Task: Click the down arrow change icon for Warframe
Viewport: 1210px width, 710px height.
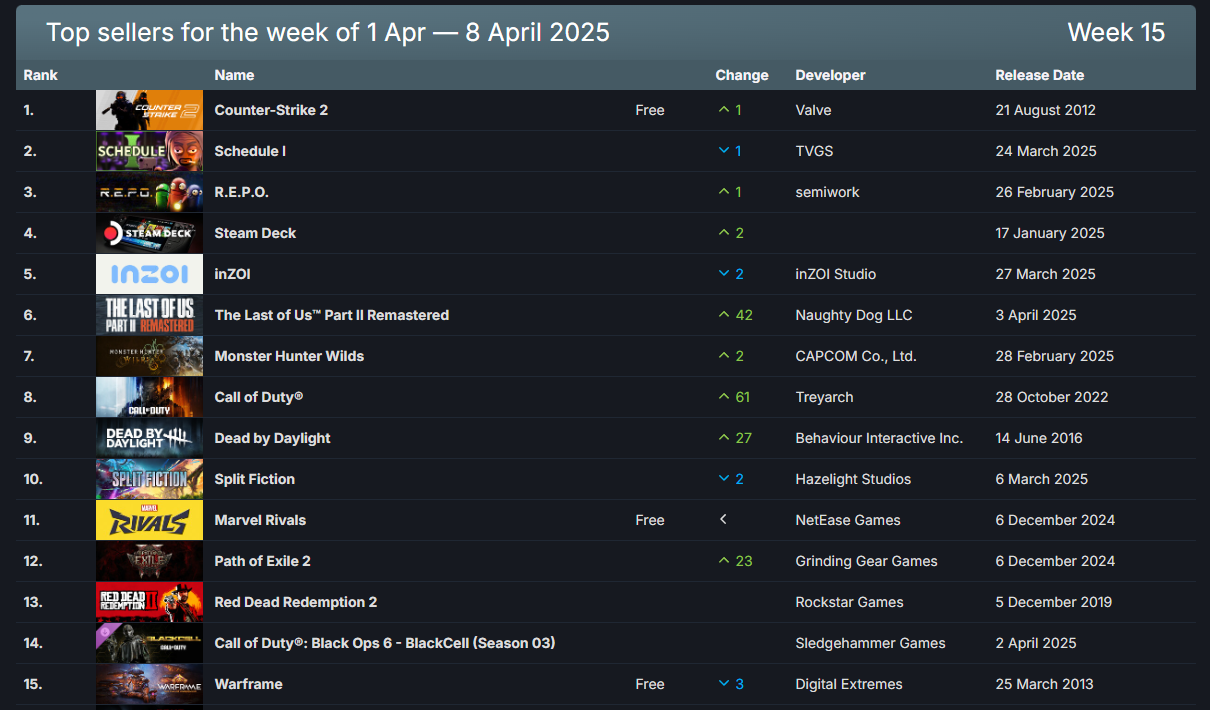Action: point(724,684)
